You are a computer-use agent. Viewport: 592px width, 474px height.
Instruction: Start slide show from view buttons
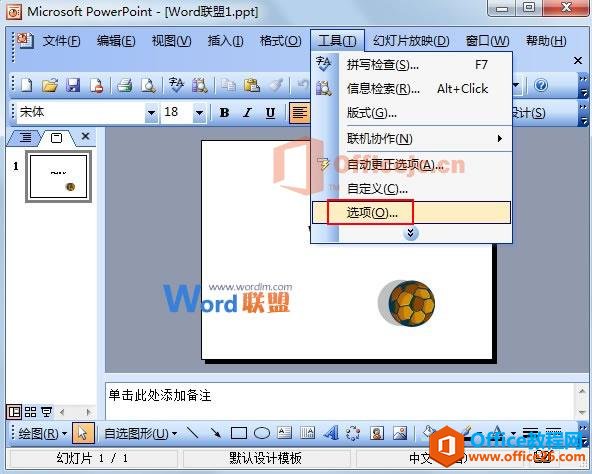pos(46,412)
